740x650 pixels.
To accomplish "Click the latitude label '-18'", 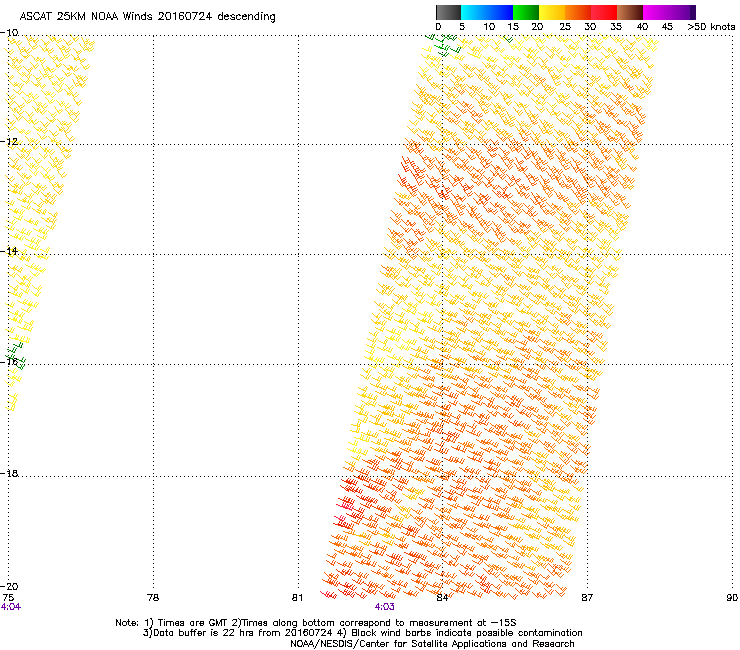I will [x=9, y=473].
